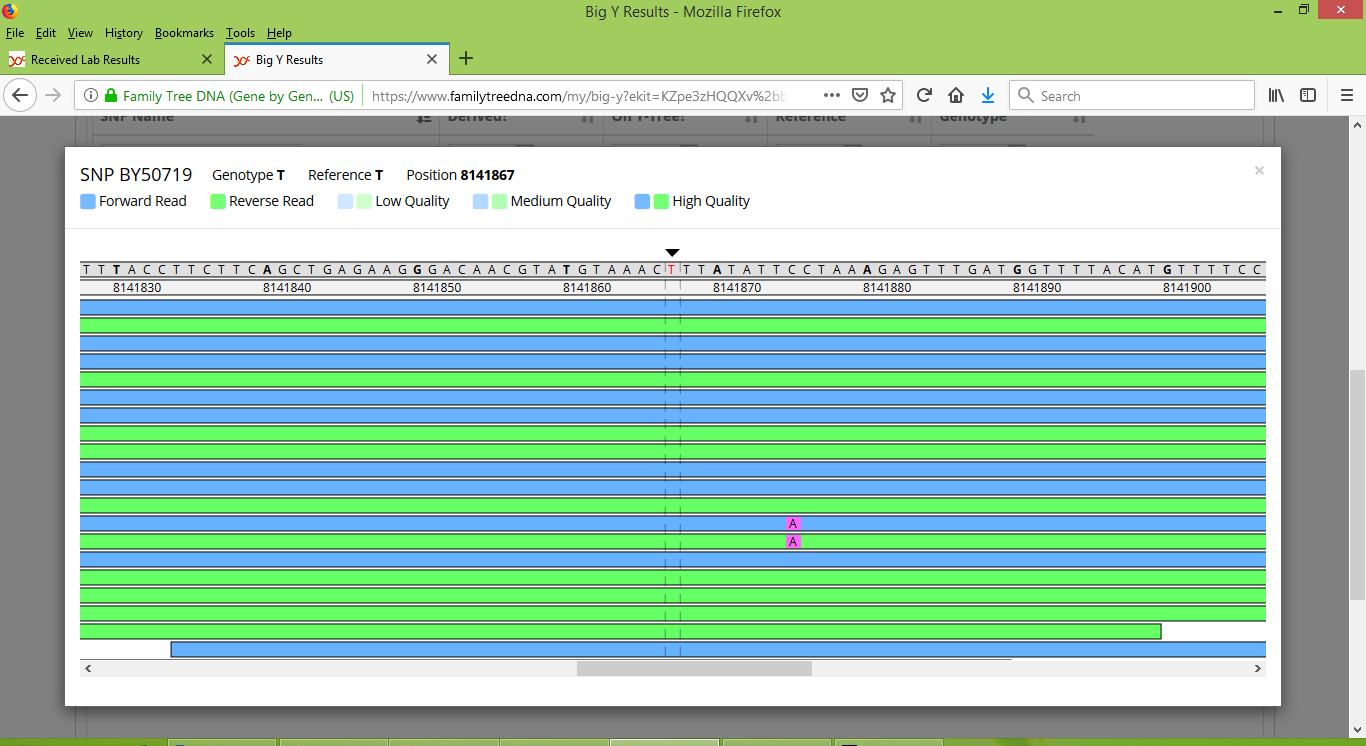Click the Family Tree DNA site identity label
This screenshot has height=746, width=1366.
(x=238, y=96)
